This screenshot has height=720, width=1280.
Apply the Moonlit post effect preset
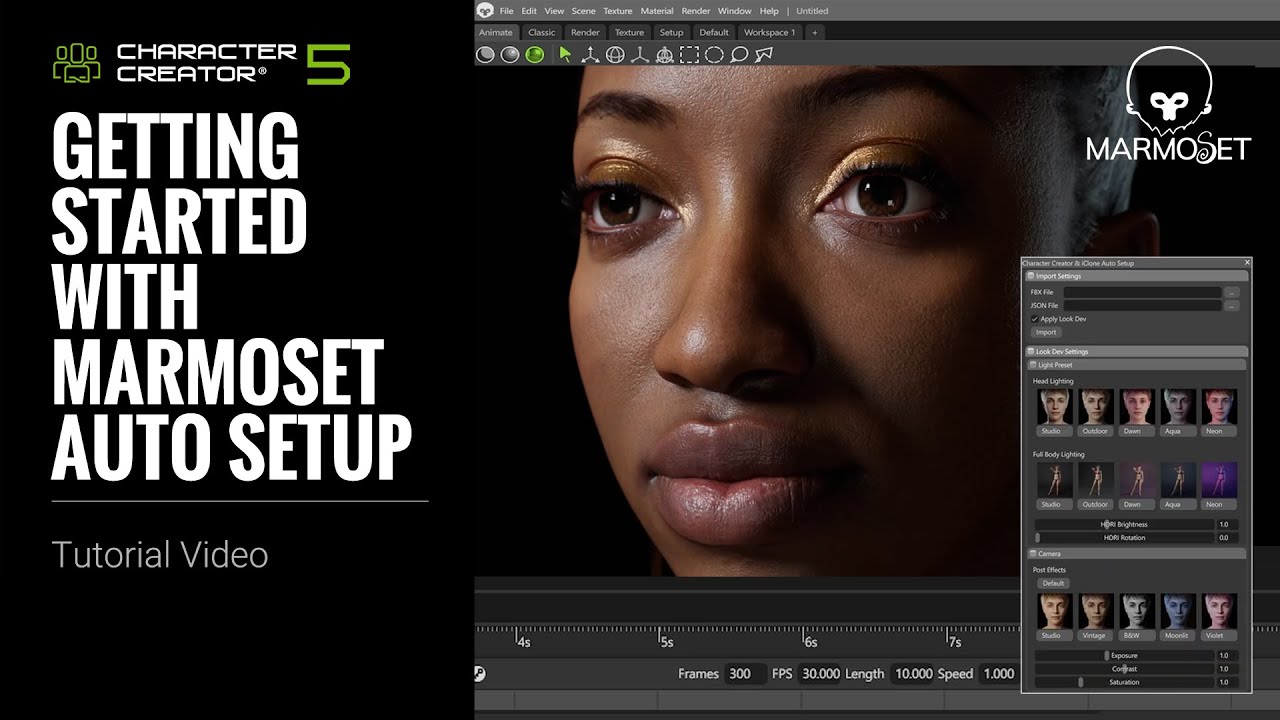click(1177, 616)
